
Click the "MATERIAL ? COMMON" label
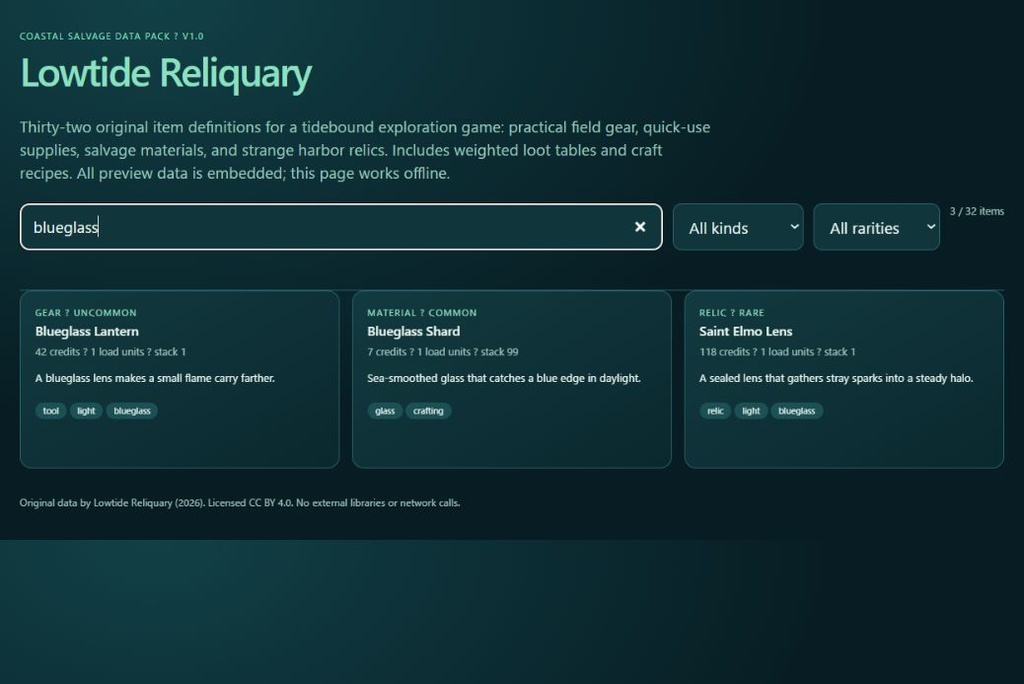[x=422, y=313]
